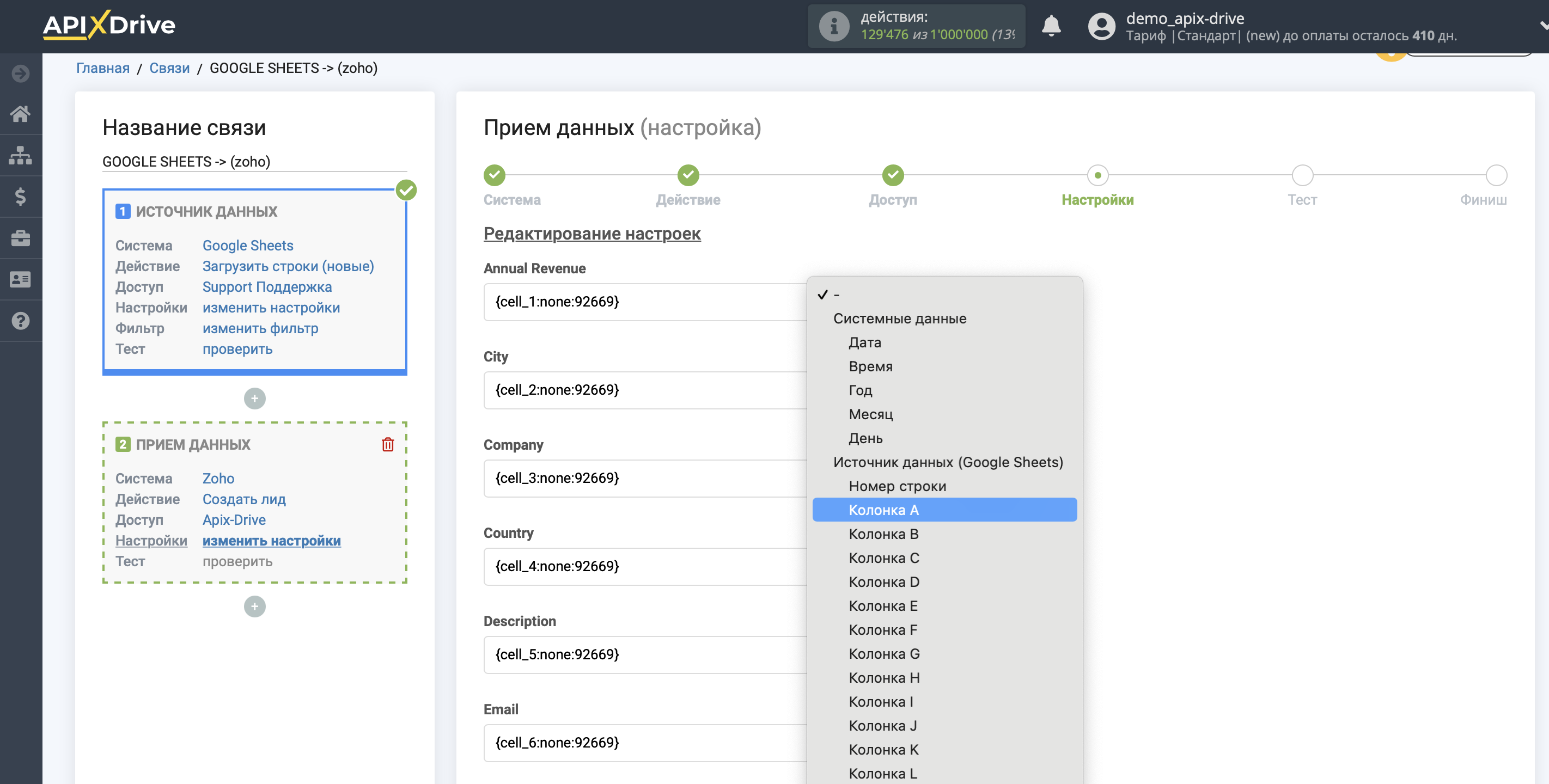Open the home icon in sidebar
Viewport: 1549px width, 784px height.
tap(21, 114)
